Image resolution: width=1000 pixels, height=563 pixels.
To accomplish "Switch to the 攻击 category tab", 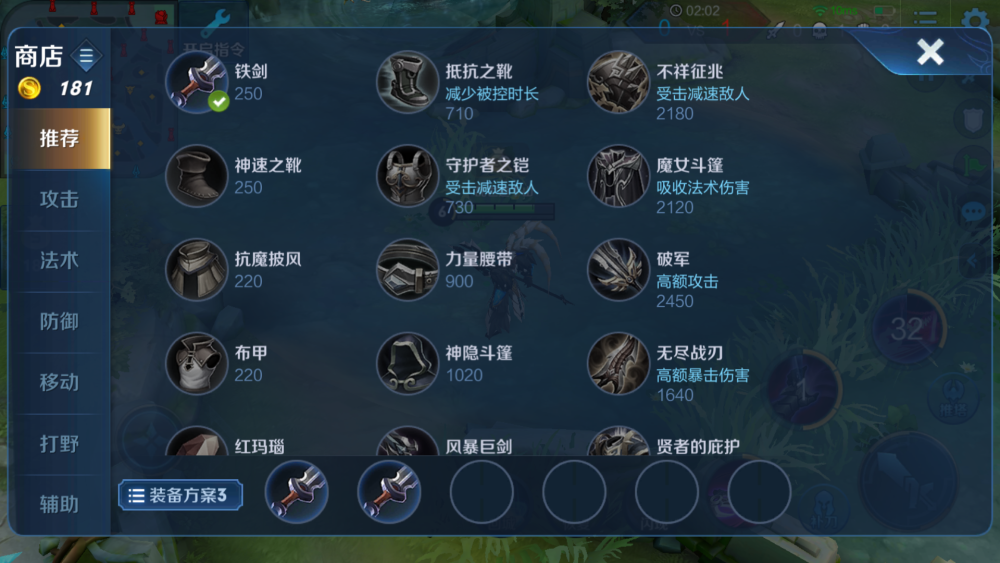I will pos(59,200).
